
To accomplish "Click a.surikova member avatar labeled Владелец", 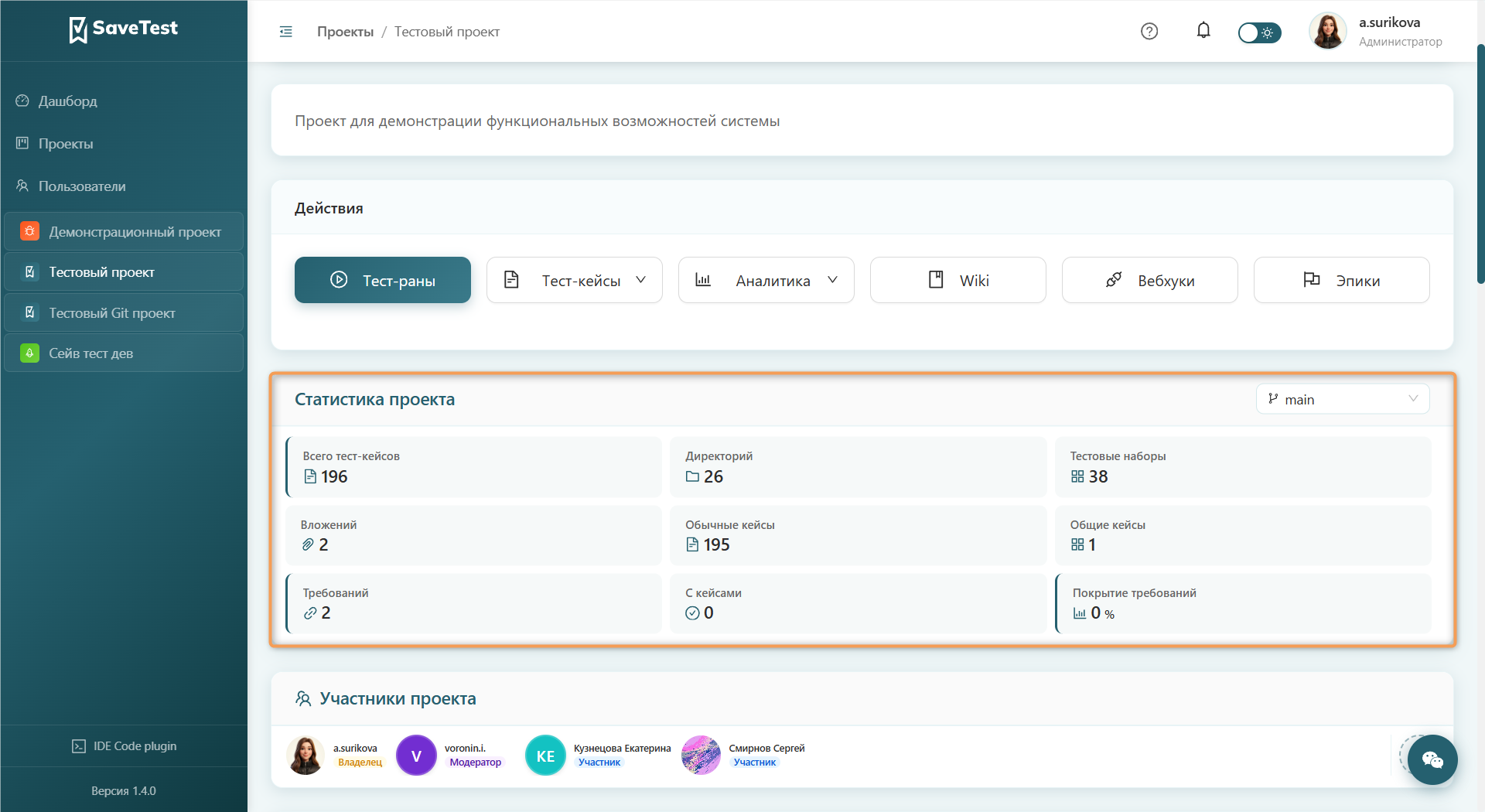I will [306, 756].
